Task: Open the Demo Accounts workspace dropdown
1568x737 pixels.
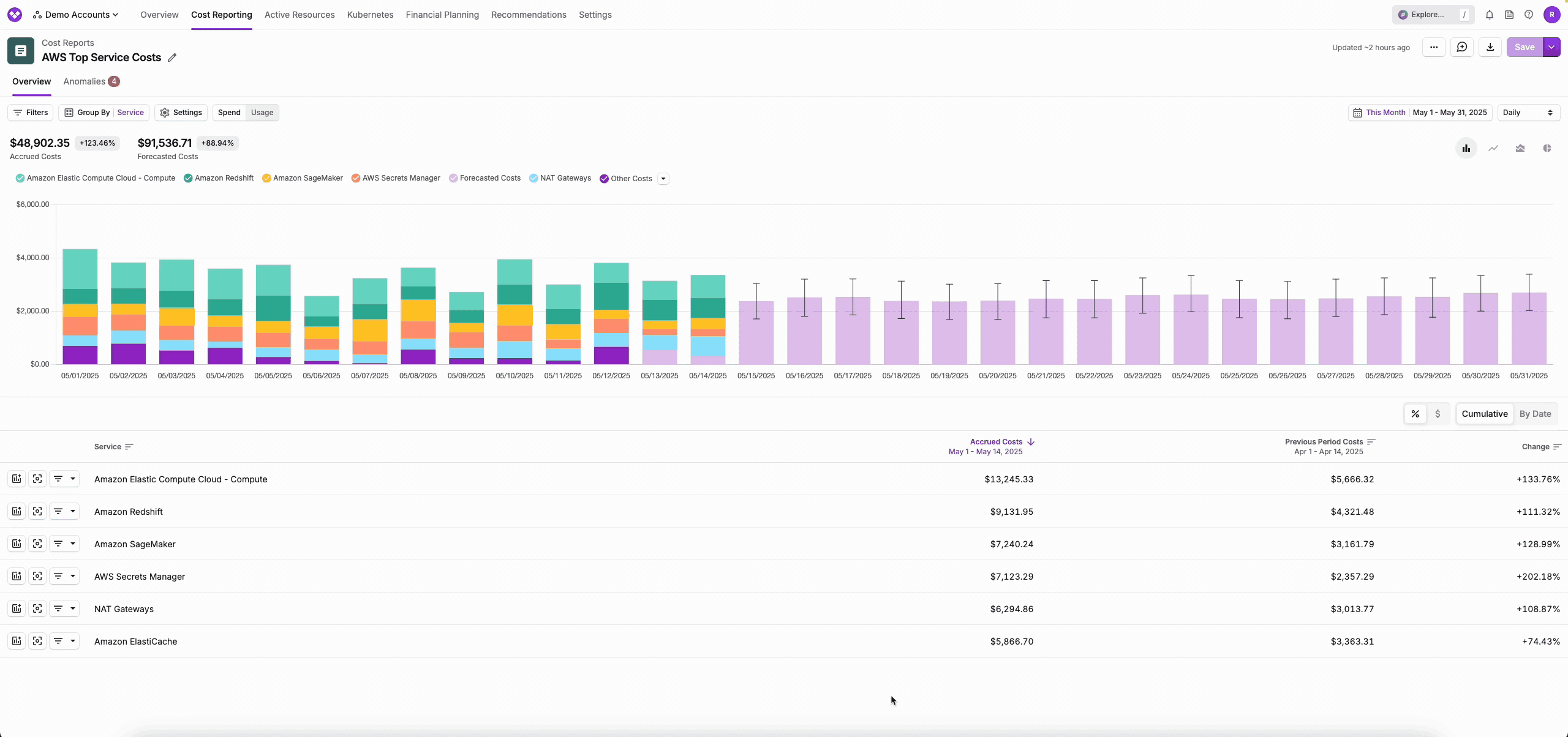Action: tap(75, 15)
